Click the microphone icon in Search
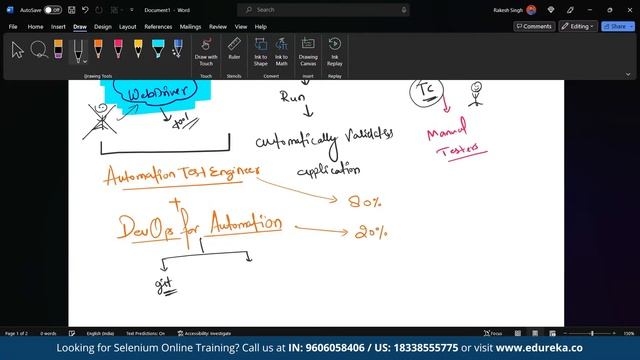Viewport: 640px width, 360px height. point(404,10)
